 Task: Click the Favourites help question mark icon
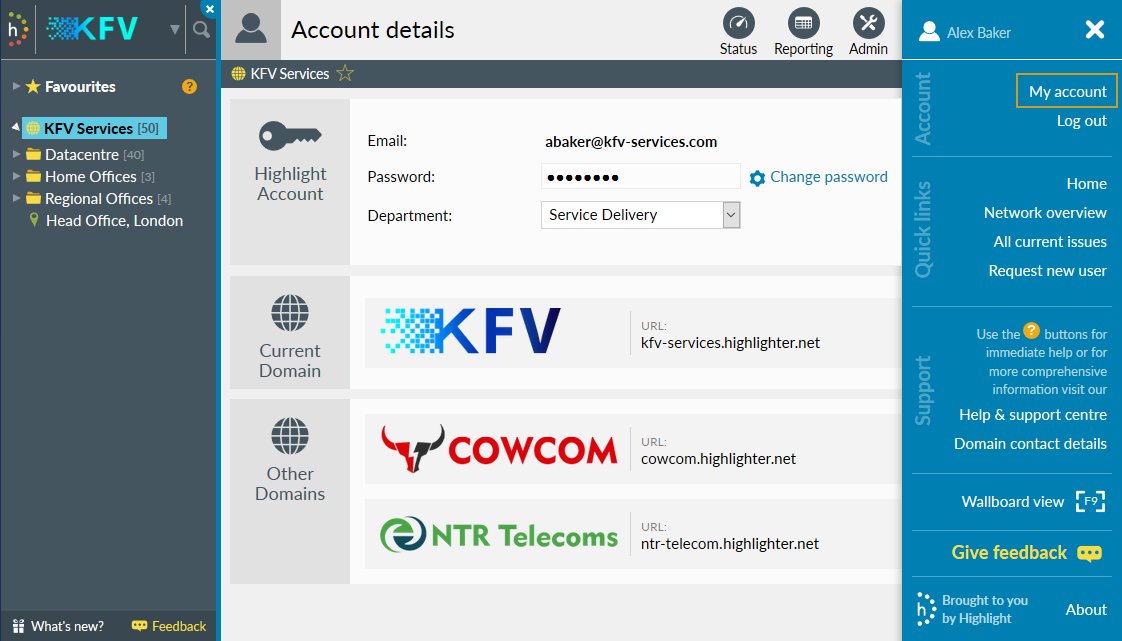click(189, 87)
